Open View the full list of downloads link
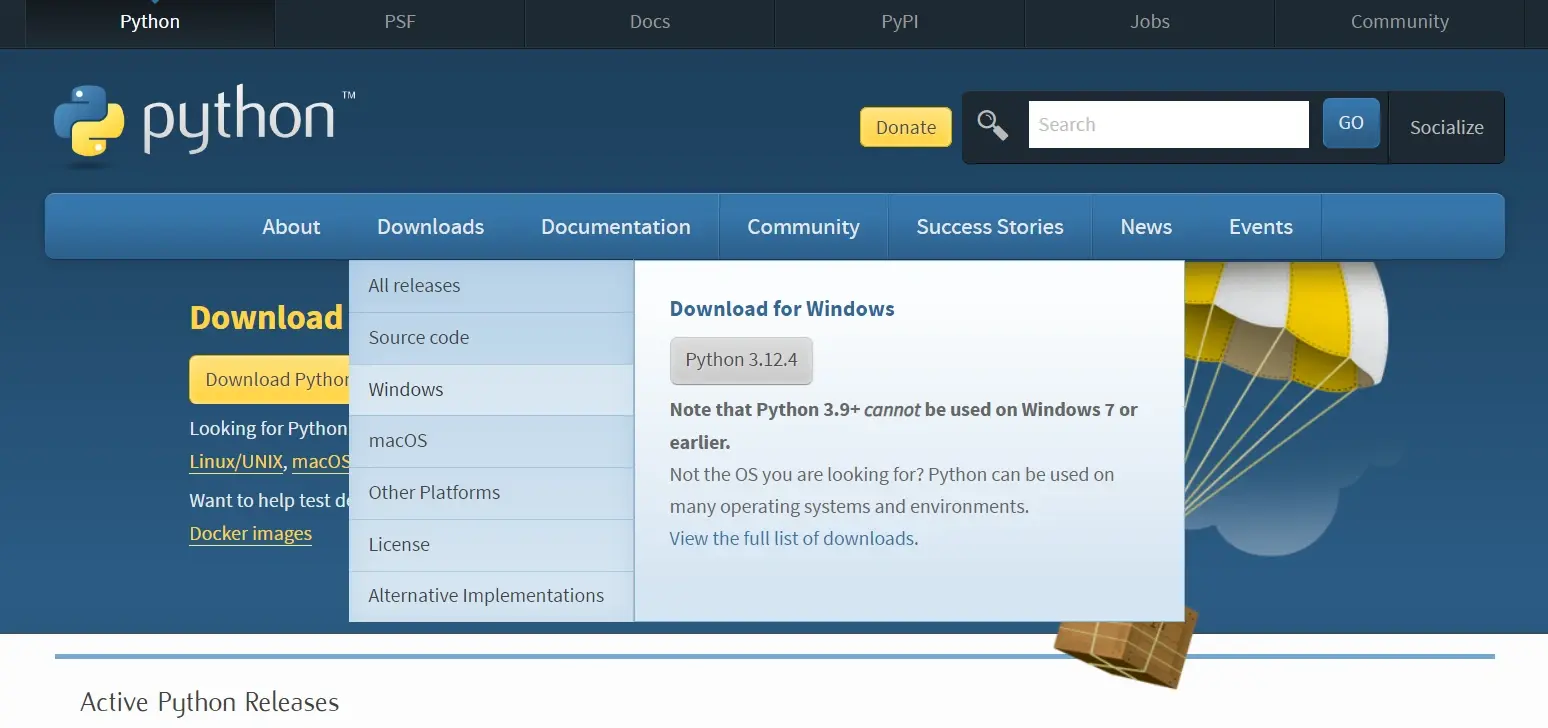Screen dimensions: 1548x728 click(792, 538)
